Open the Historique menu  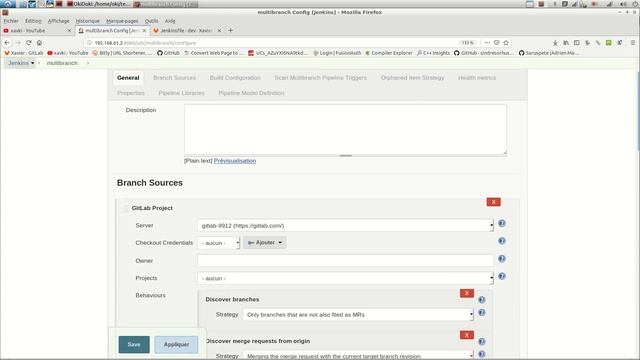[x=87, y=21]
